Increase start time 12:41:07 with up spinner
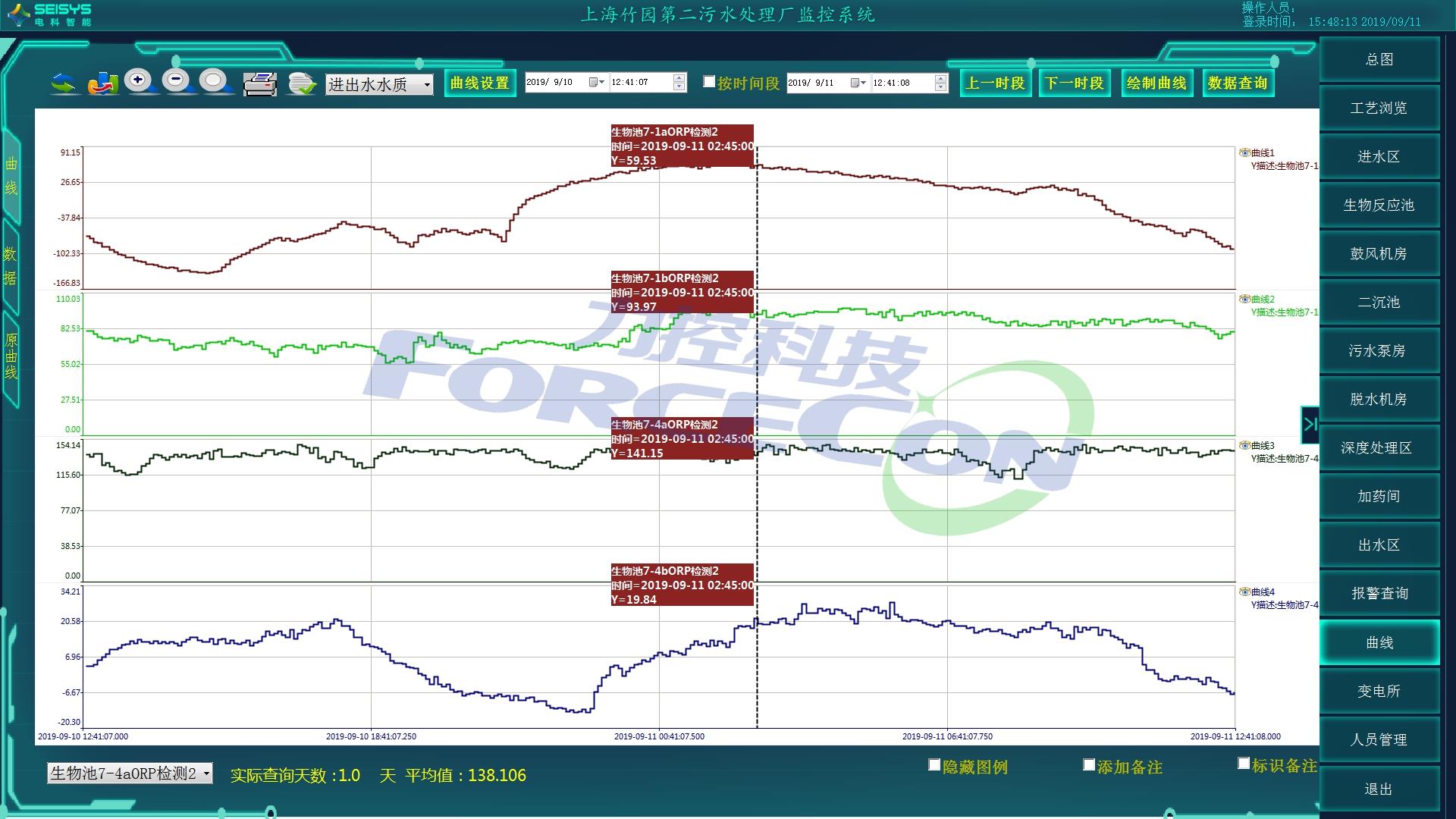The width and height of the screenshot is (1456, 819). [x=679, y=78]
